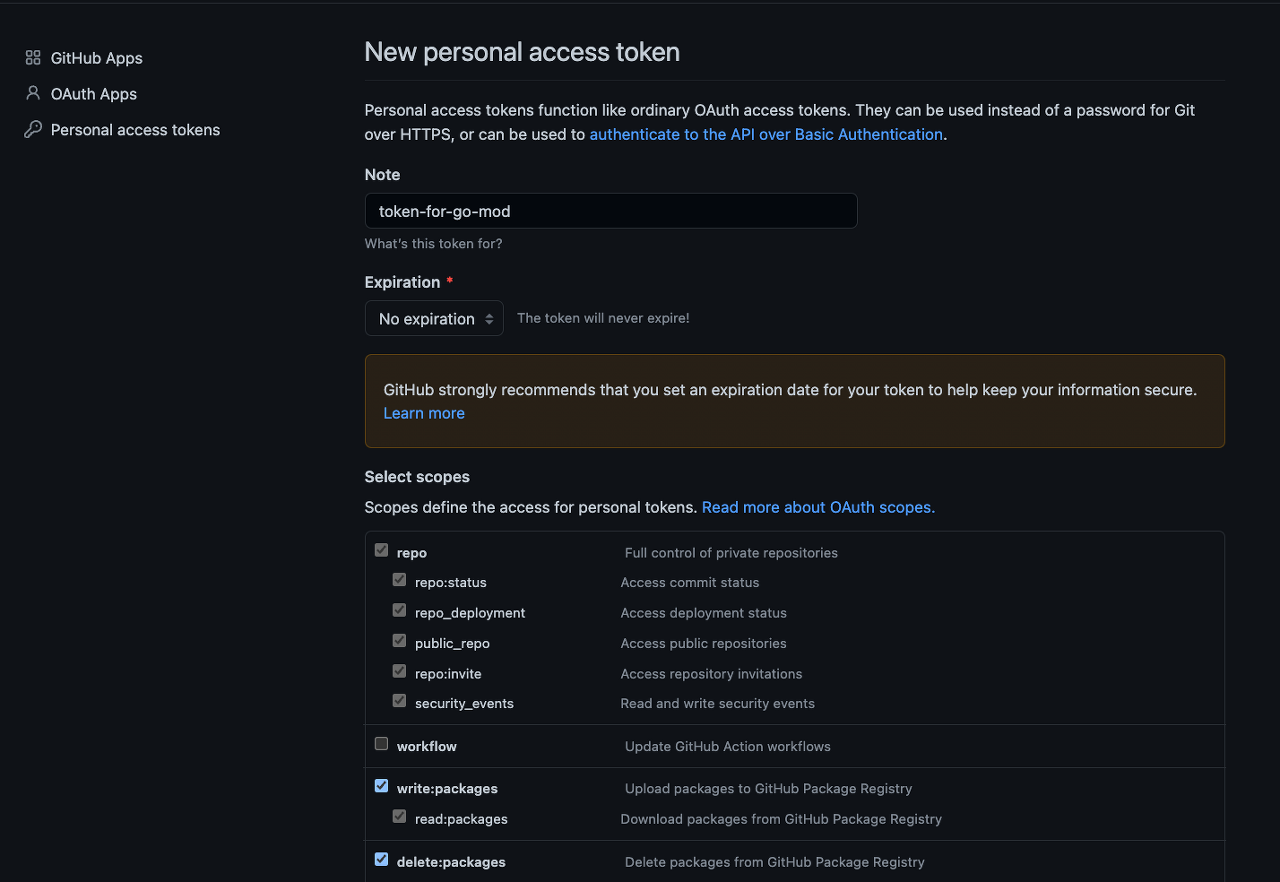Enable the workflow scope checkbox
Image resolution: width=1280 pixels, height=882 pixels.
(x=381, y=744)
